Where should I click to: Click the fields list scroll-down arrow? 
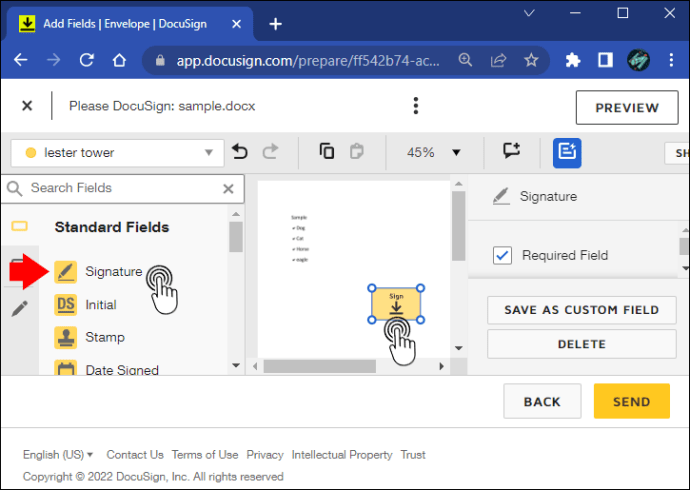[x=236, y=366]
